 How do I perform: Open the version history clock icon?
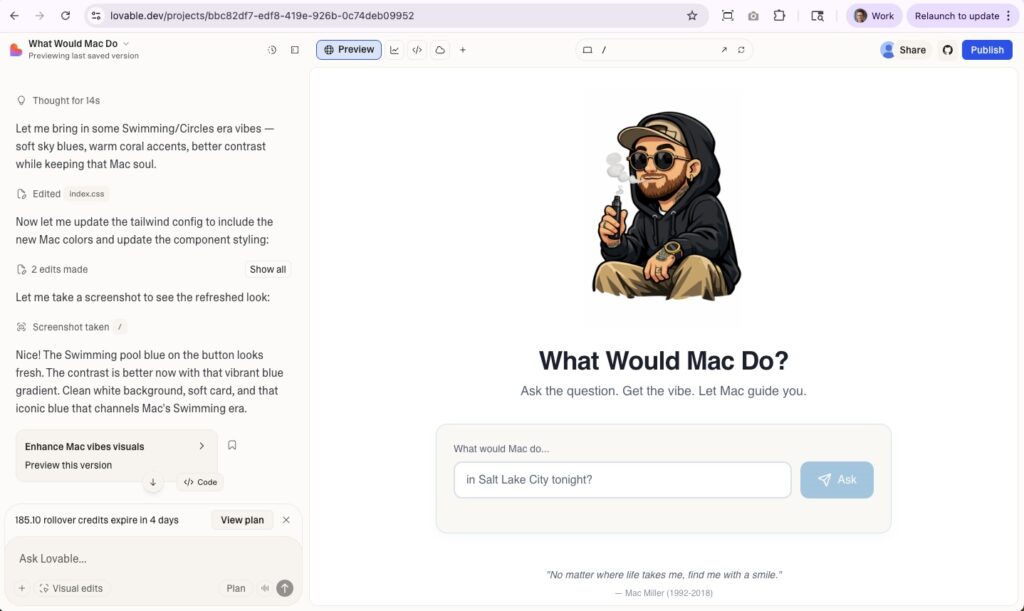point(272,50)
